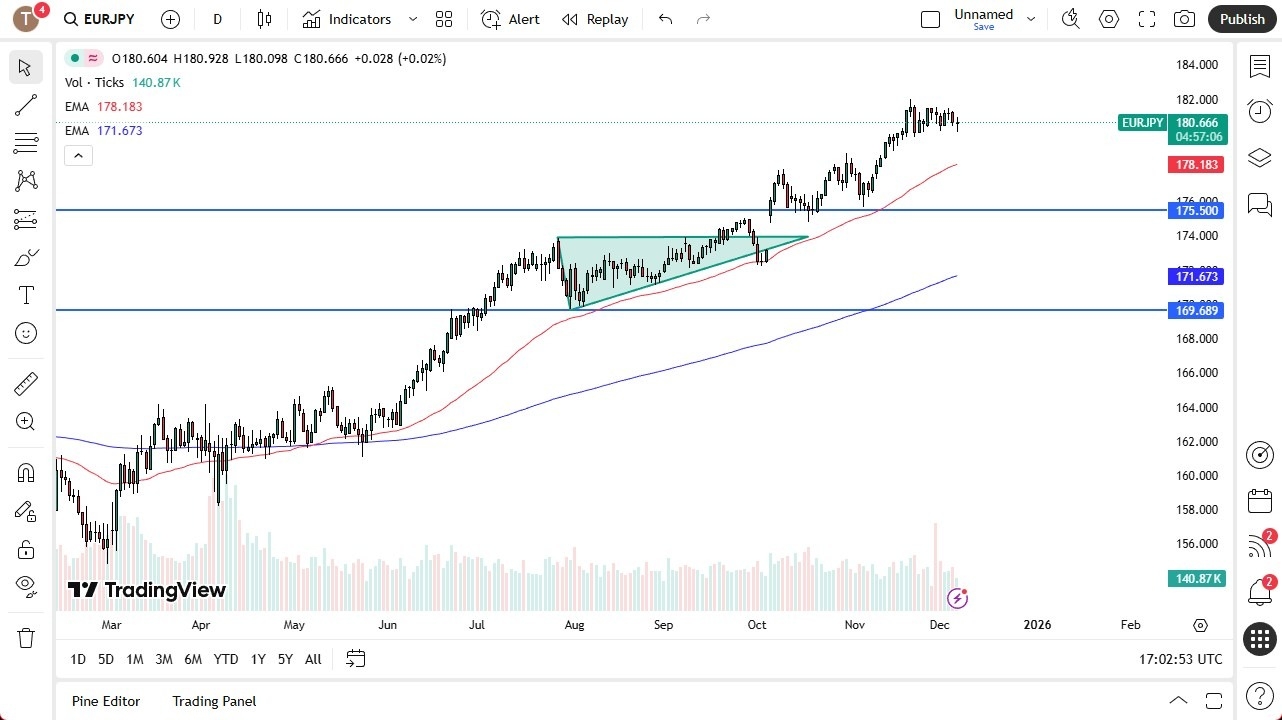1282x720 pixels.
Task: Collapse the indicators legend chevron
Action: click(78, 155)
